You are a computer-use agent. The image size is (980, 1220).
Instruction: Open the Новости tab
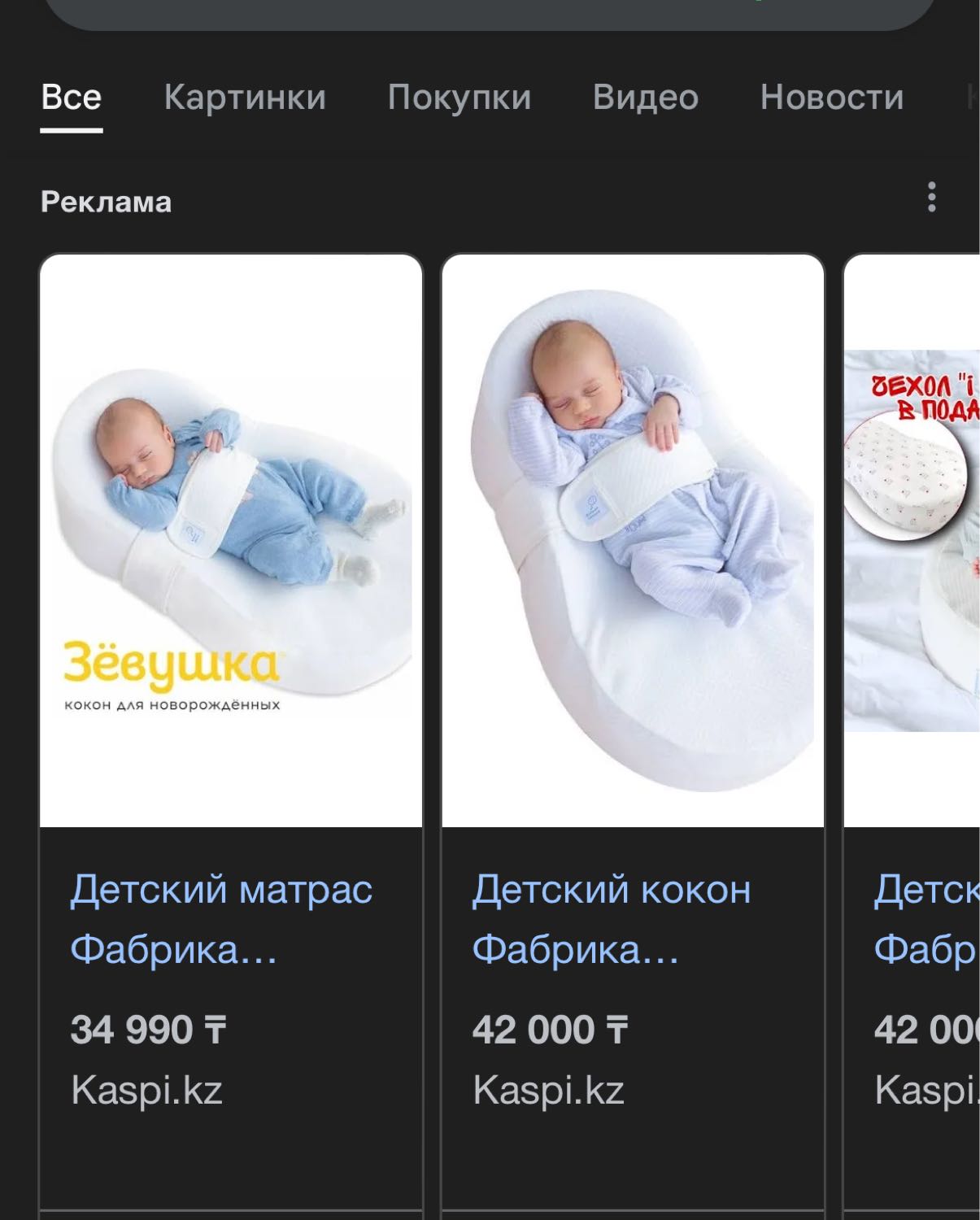pyautogui.click(x=832, y=98)
